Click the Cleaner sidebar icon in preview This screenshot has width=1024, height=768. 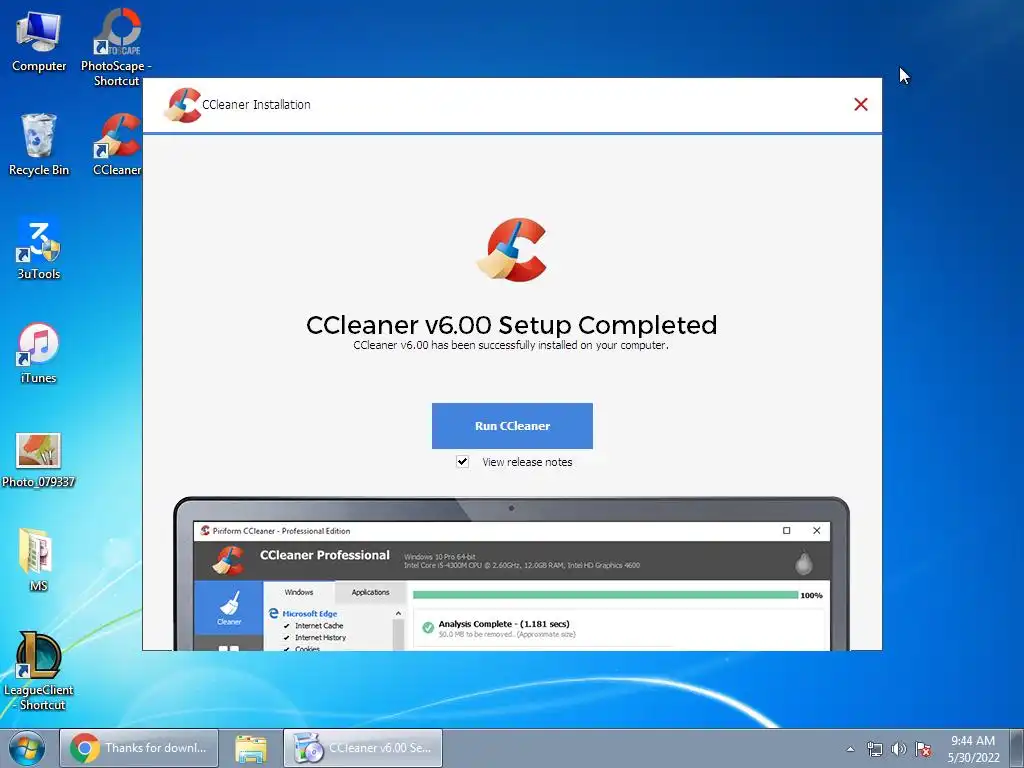tap(229, 608)
